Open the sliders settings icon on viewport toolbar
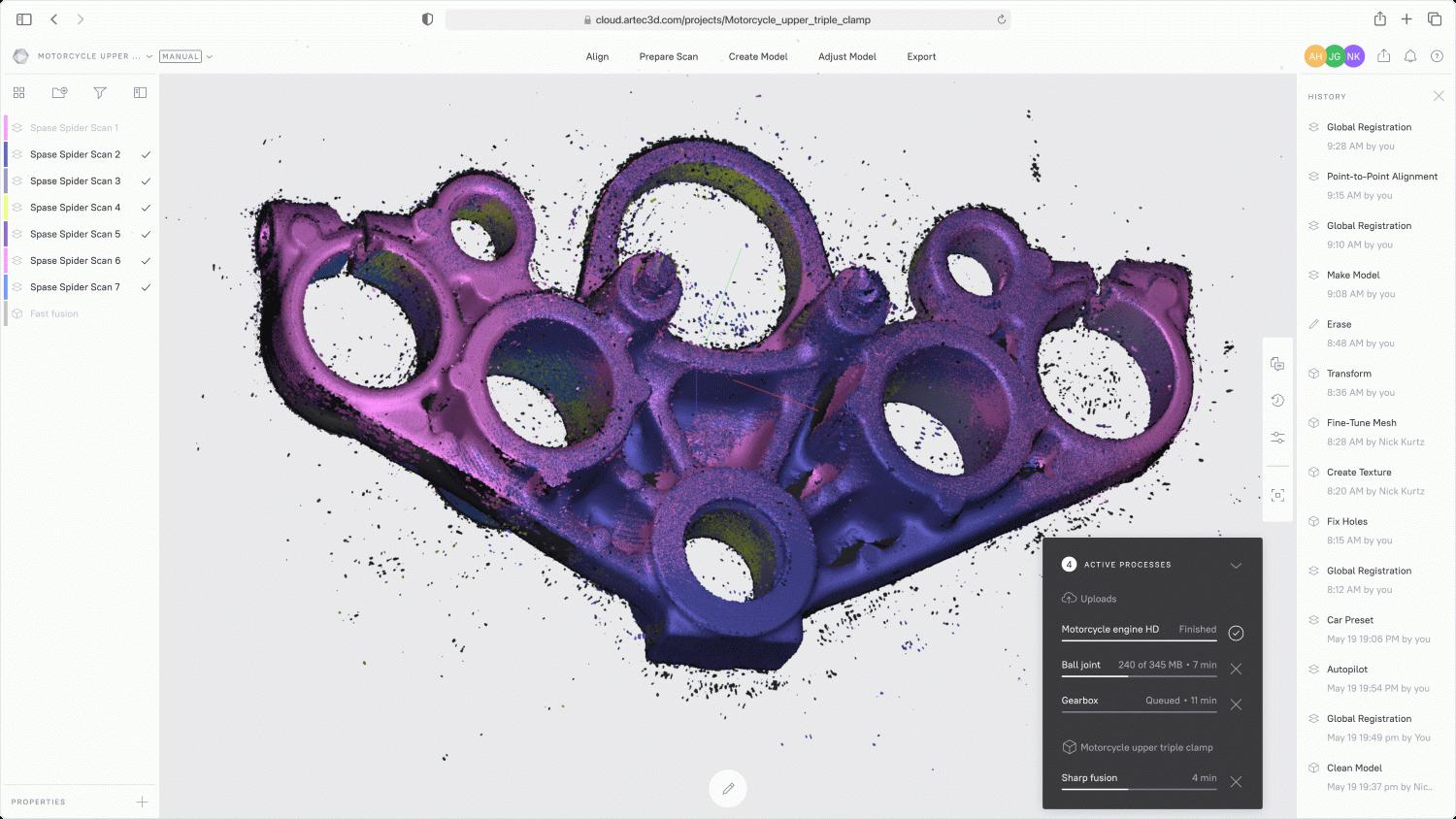The width and height of the screenshot is (1456, 819). point(1277,439)
